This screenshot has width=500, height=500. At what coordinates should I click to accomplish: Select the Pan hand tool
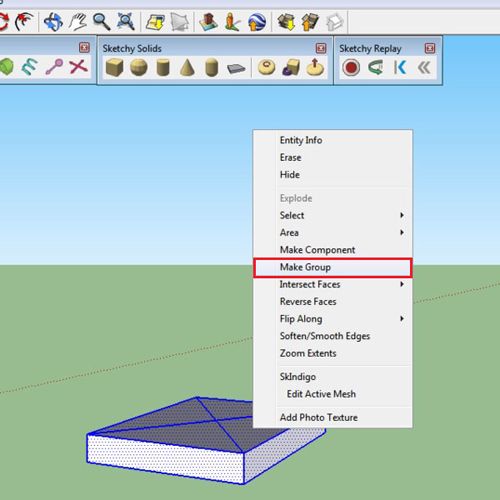pyautogui.click(x=78, y=22)
